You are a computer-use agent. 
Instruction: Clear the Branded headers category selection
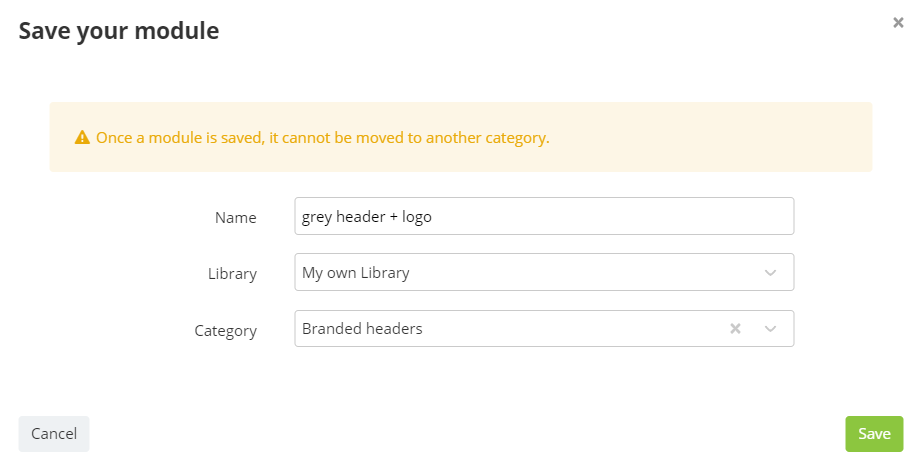tap(735, 328)
